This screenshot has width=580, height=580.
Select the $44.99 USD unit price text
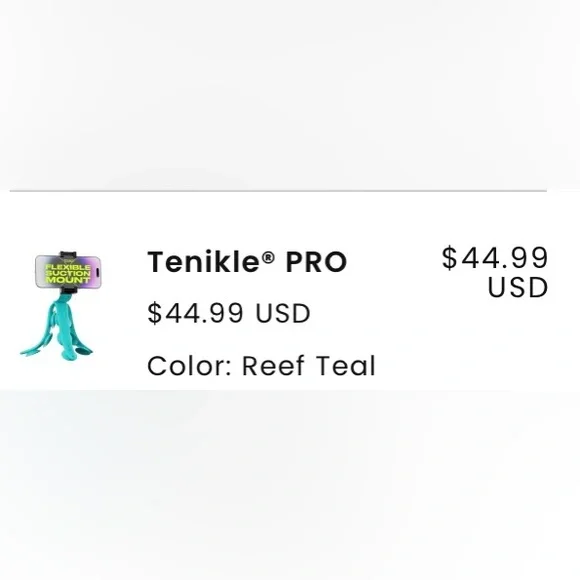229,313
